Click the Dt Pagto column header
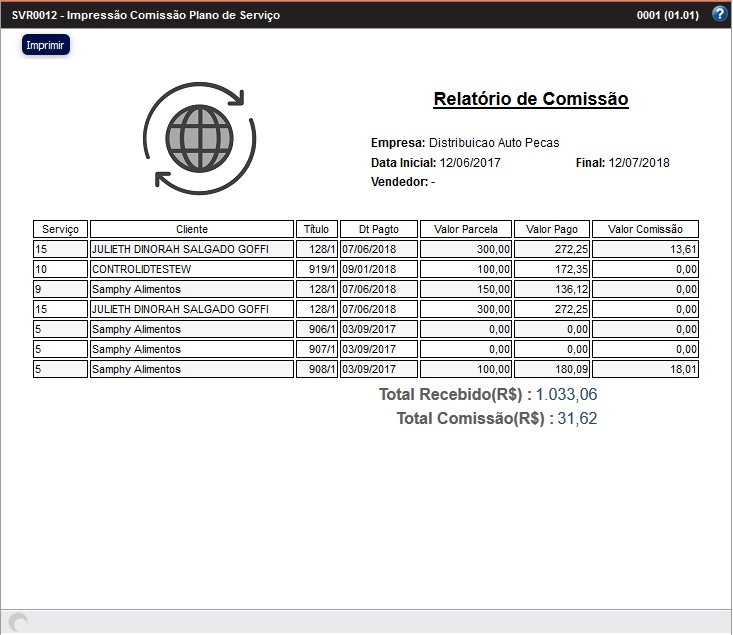 (378, 229)
